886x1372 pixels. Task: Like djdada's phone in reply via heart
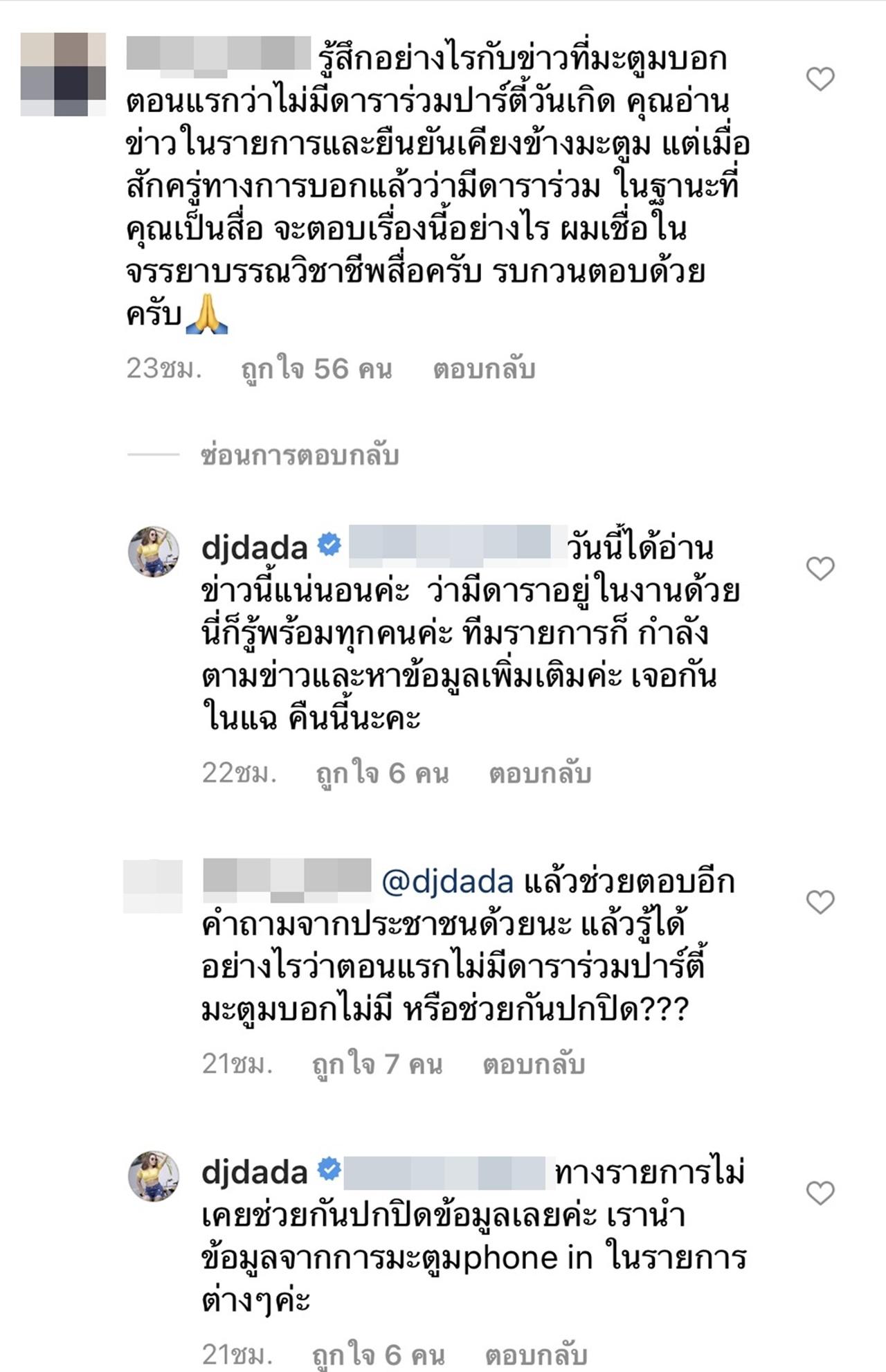pos(820,1193)
